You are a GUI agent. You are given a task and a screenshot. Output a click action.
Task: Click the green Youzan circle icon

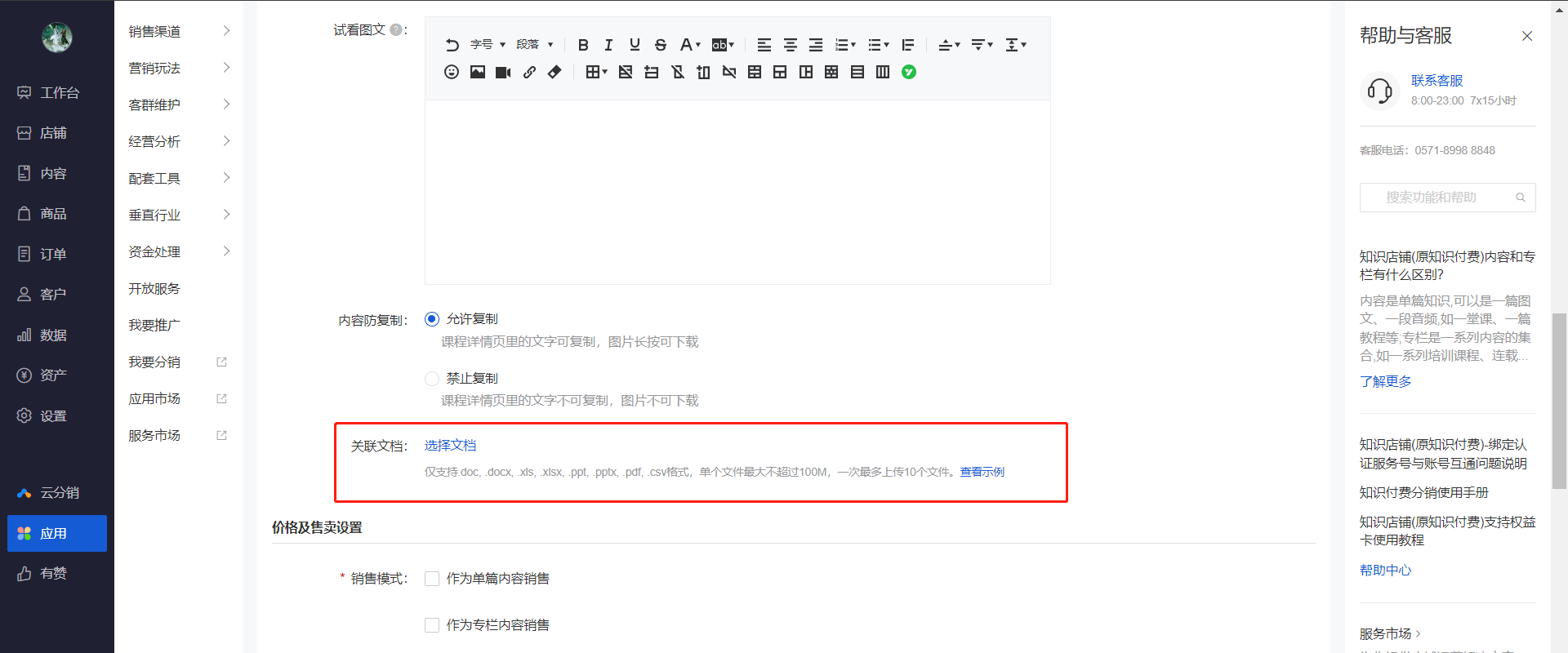[909, 72]
